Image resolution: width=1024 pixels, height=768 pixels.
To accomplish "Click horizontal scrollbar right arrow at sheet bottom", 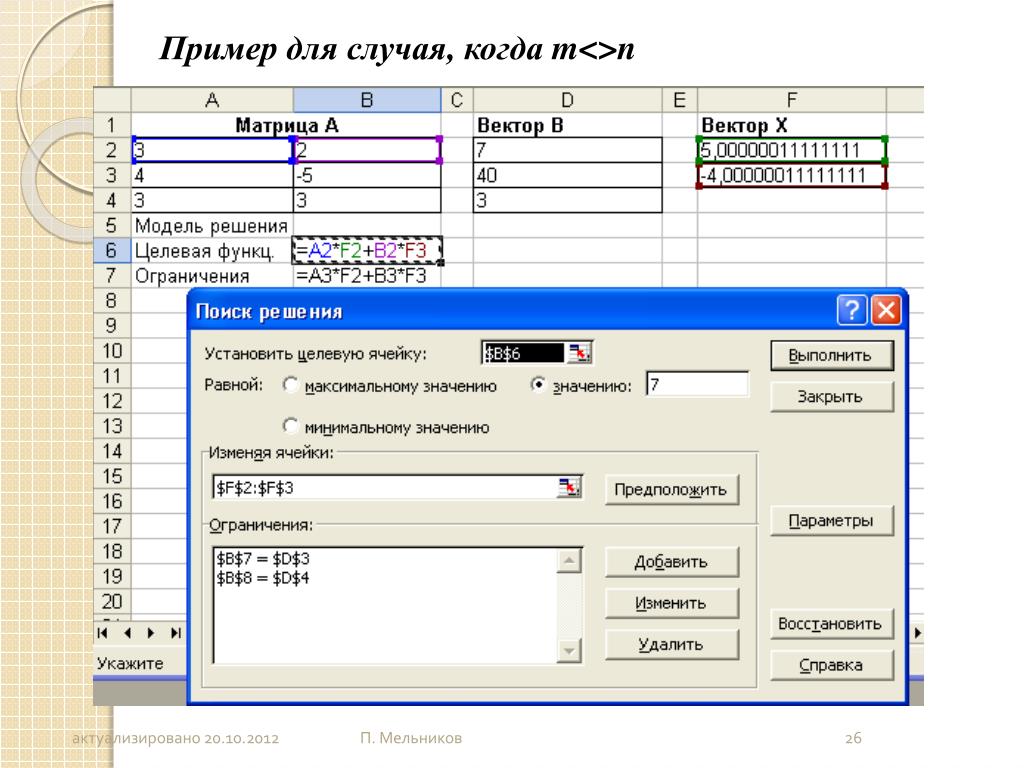I will [x=917, y=632].
